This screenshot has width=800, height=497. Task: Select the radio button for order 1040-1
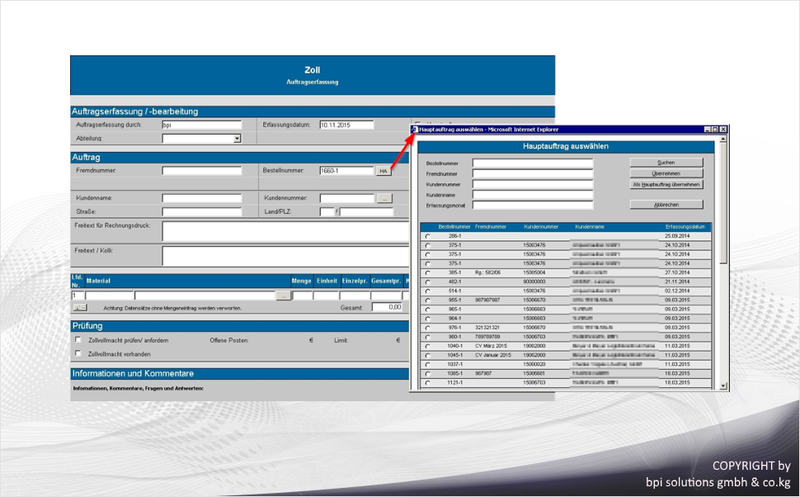428,346
